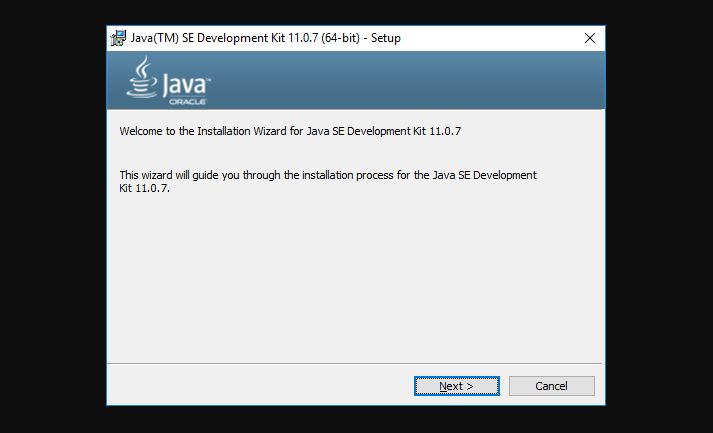Image resolution: width=713 pixels, height=433 pixels.
Task: Click the Java Oracle logo in the banner
Action: pyautogui.click(x=168, y=81)
